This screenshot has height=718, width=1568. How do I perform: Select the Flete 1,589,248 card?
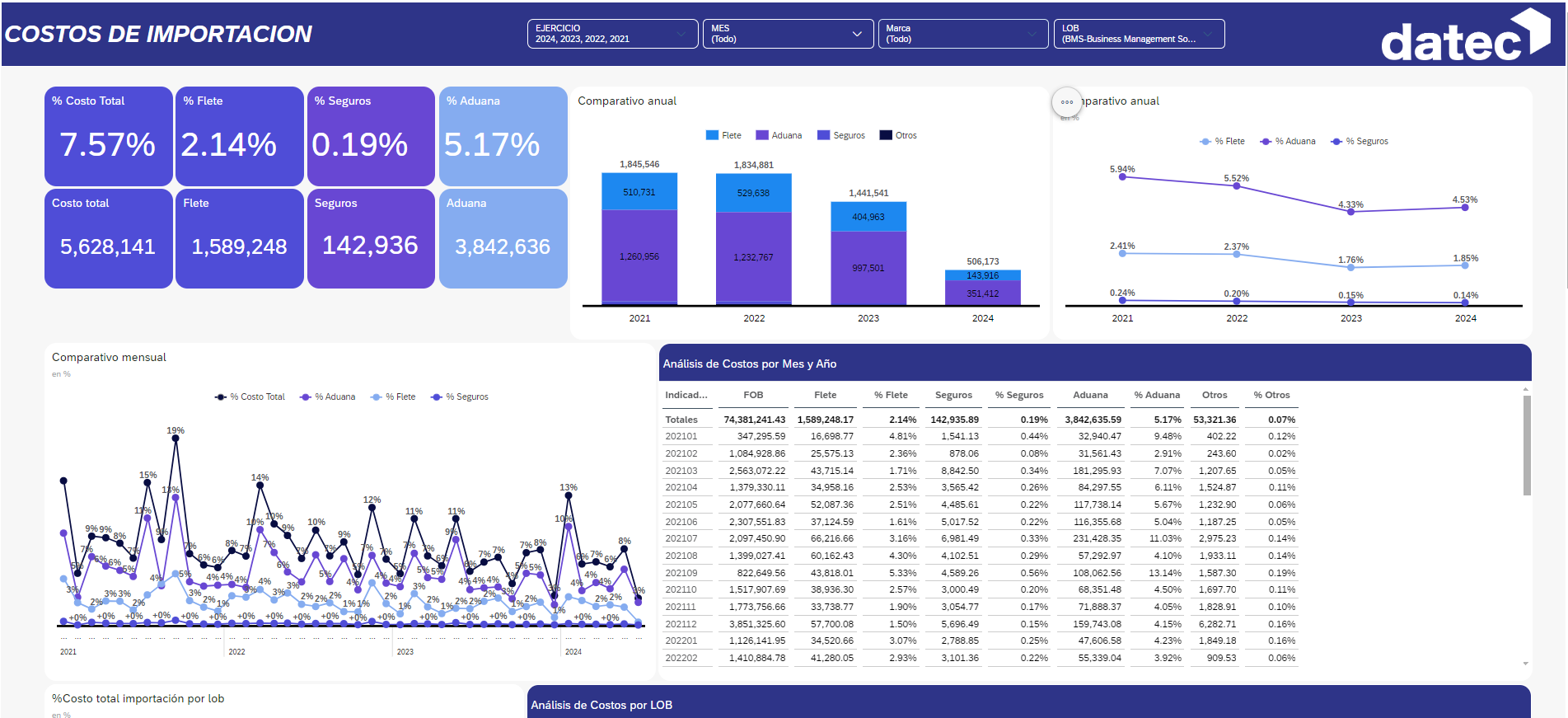pyautogui.click(x=240, y=238)
